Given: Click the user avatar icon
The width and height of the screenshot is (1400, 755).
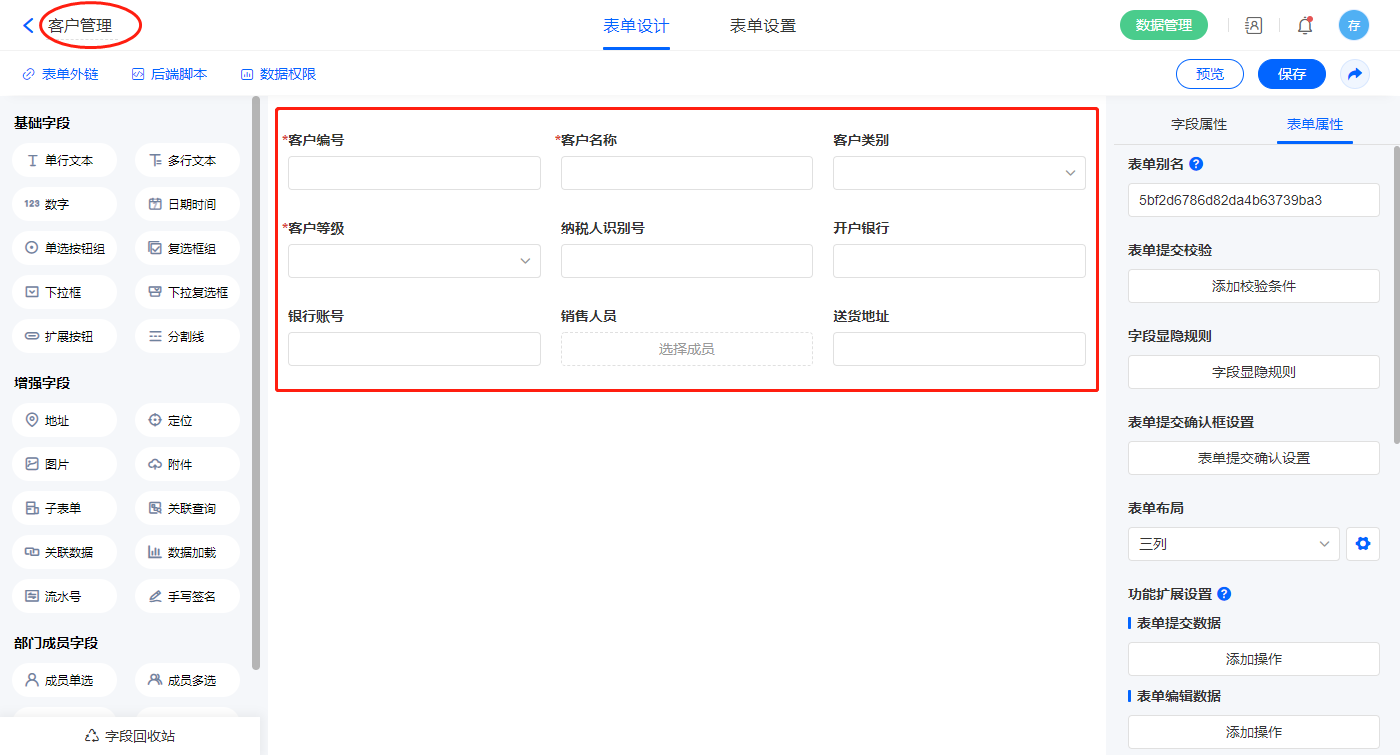Looking at the screenshot, I should [1353, 26].
